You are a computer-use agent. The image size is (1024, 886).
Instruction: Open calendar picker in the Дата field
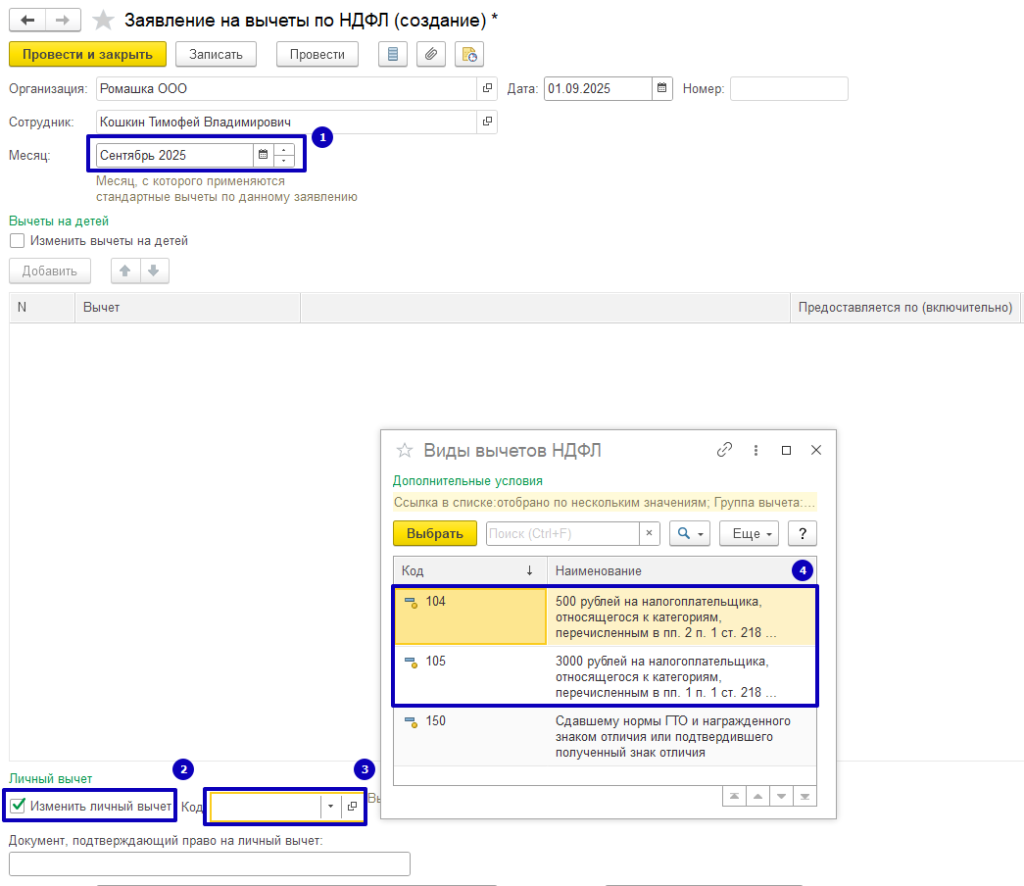tap(662, 89)
